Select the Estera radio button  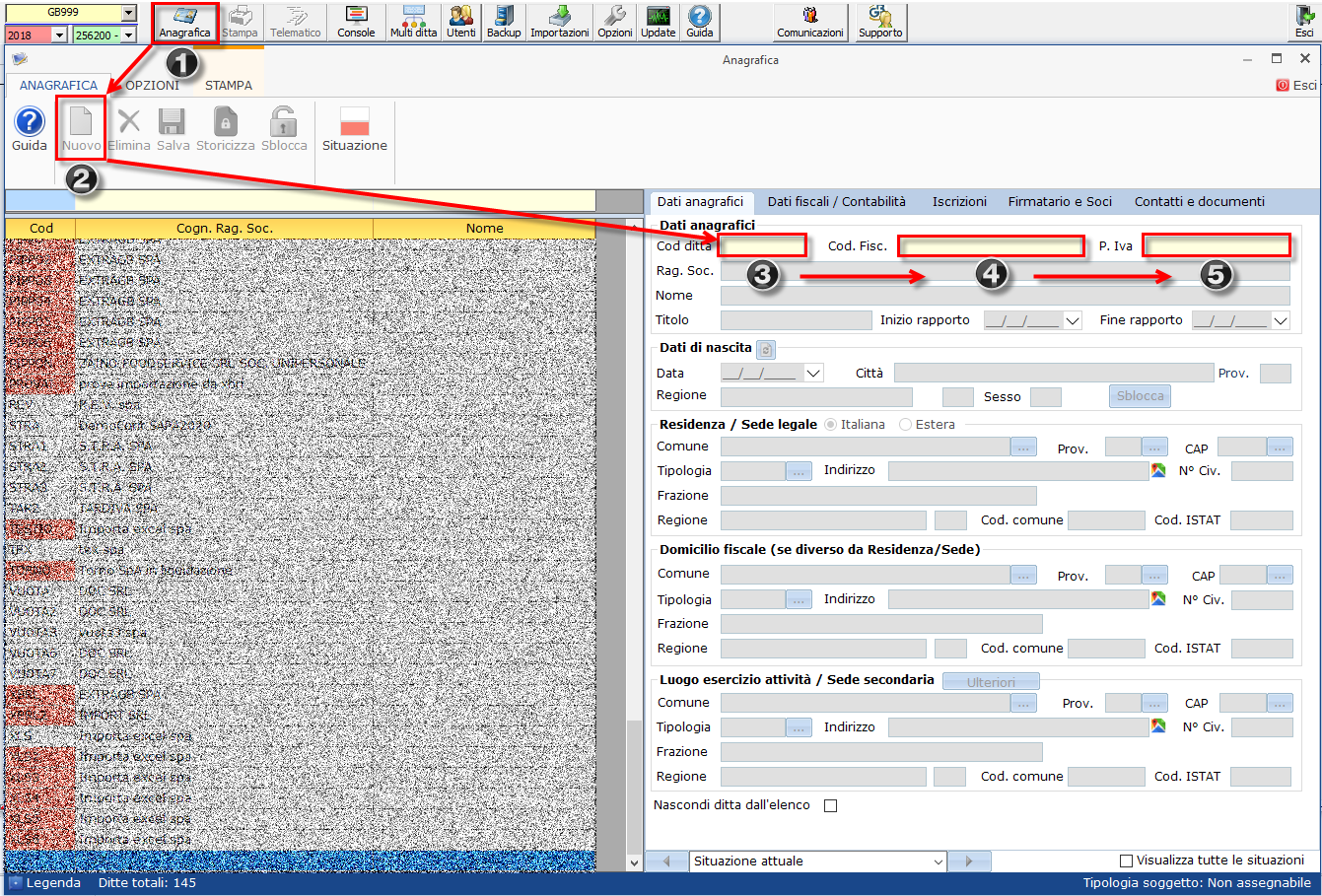(906, 425)
